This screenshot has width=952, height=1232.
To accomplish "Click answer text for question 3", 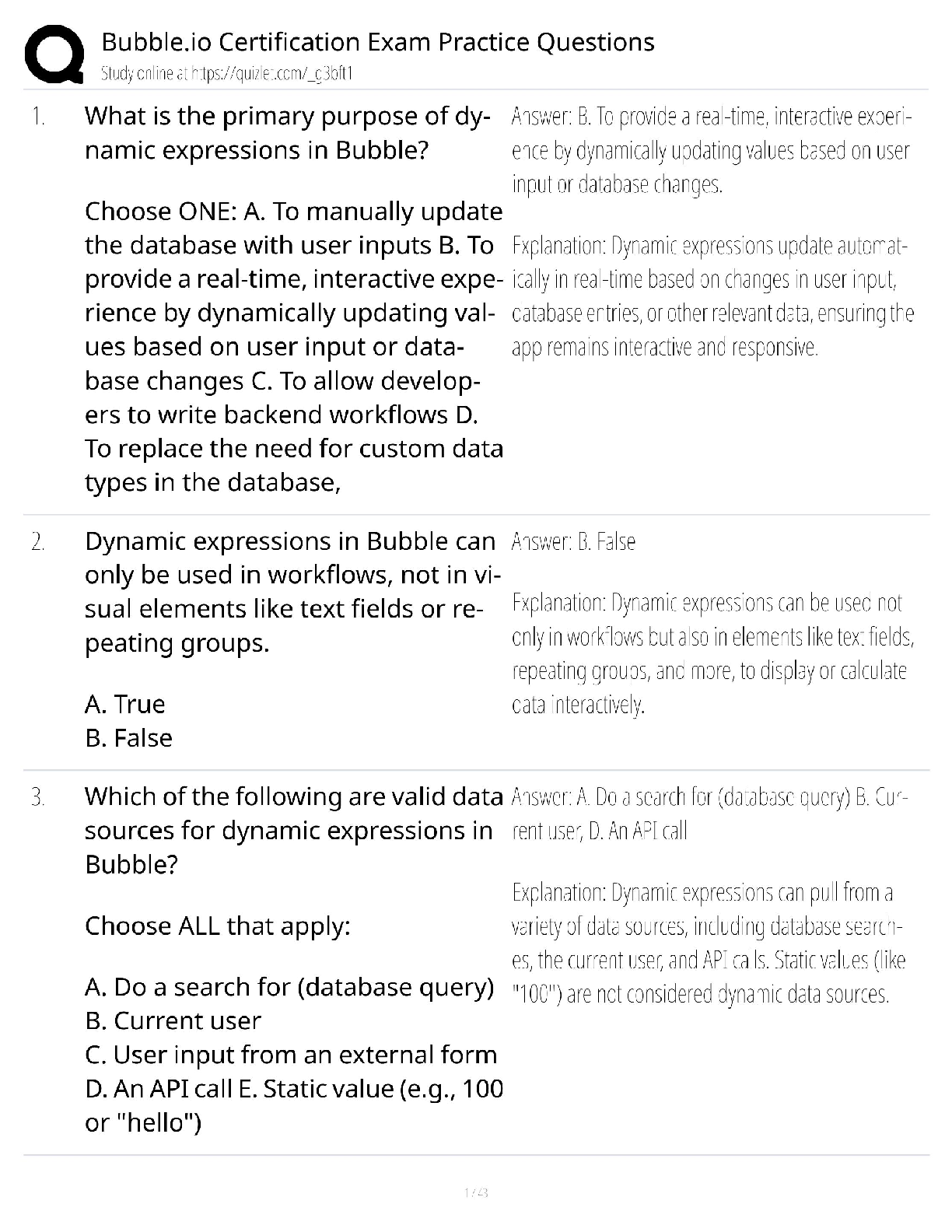I will pyautogui.click(x=710, y=814).
